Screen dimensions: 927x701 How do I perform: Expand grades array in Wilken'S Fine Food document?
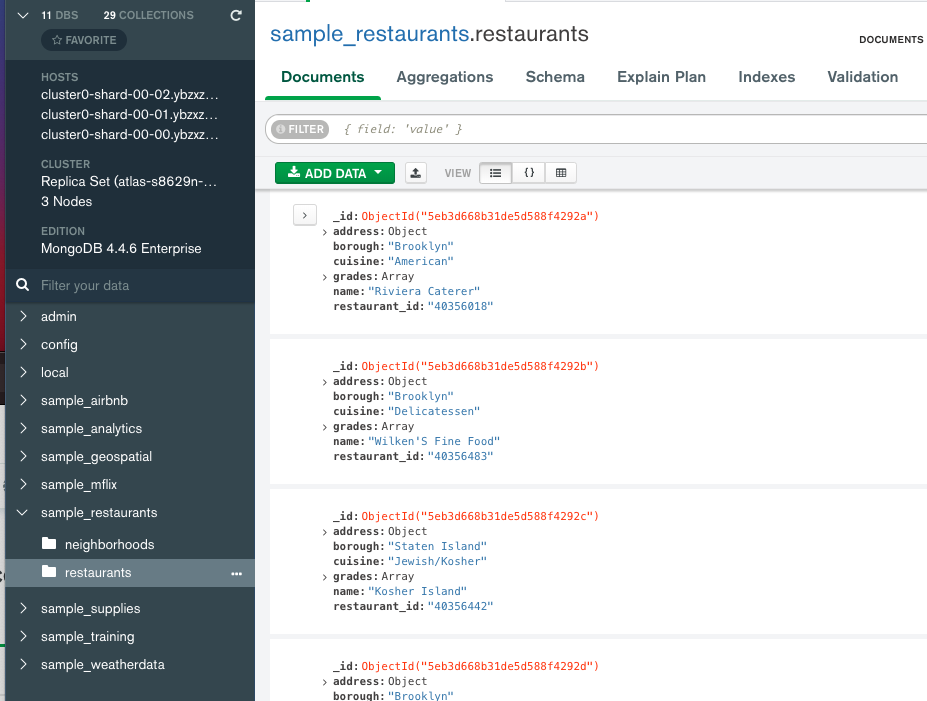pyautogui.click(x=325, y=427)
